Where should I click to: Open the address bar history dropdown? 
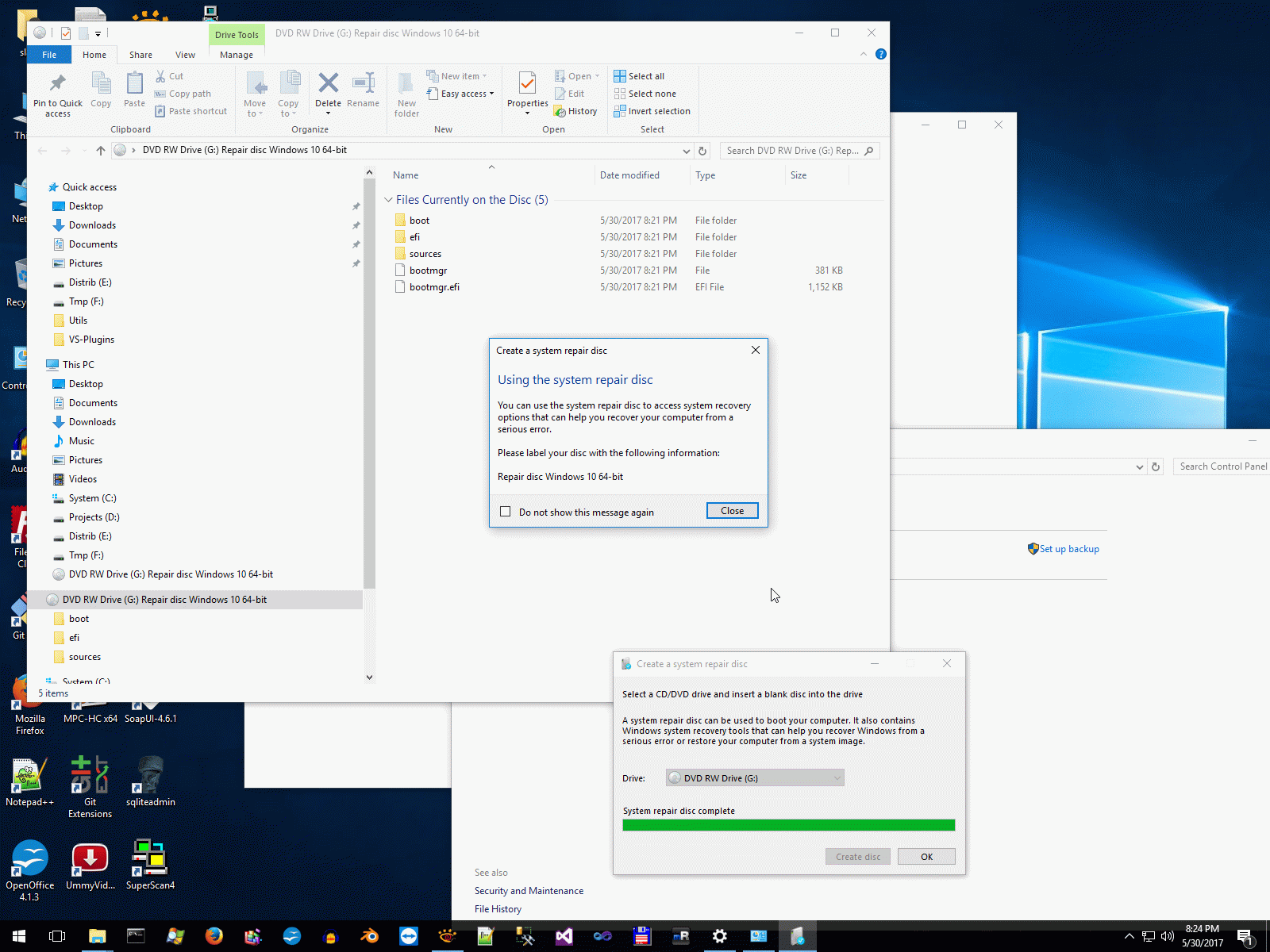tap(686, 151)
